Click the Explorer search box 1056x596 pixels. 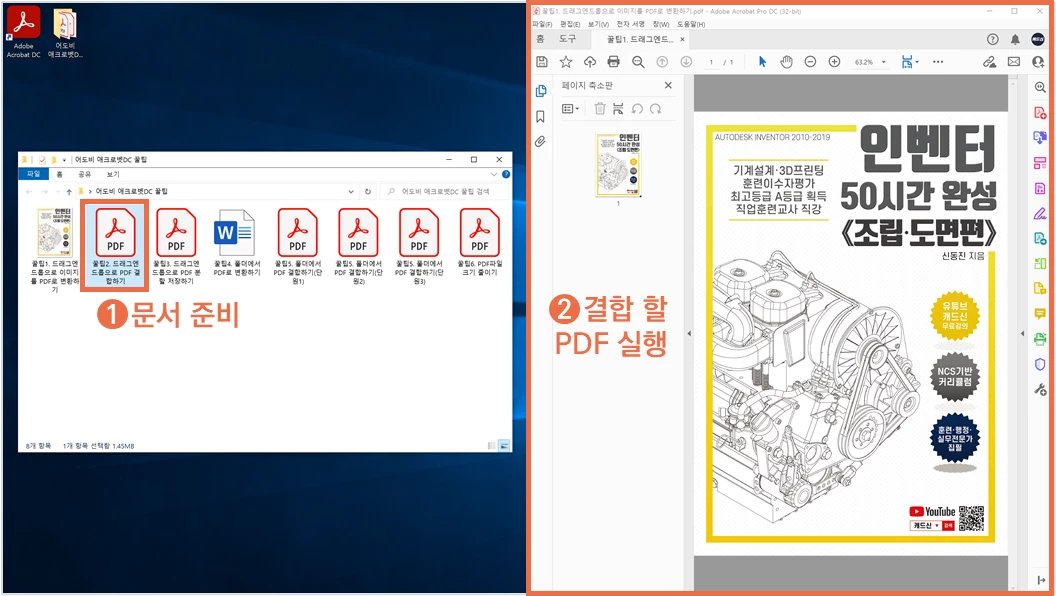coord(445,191)
